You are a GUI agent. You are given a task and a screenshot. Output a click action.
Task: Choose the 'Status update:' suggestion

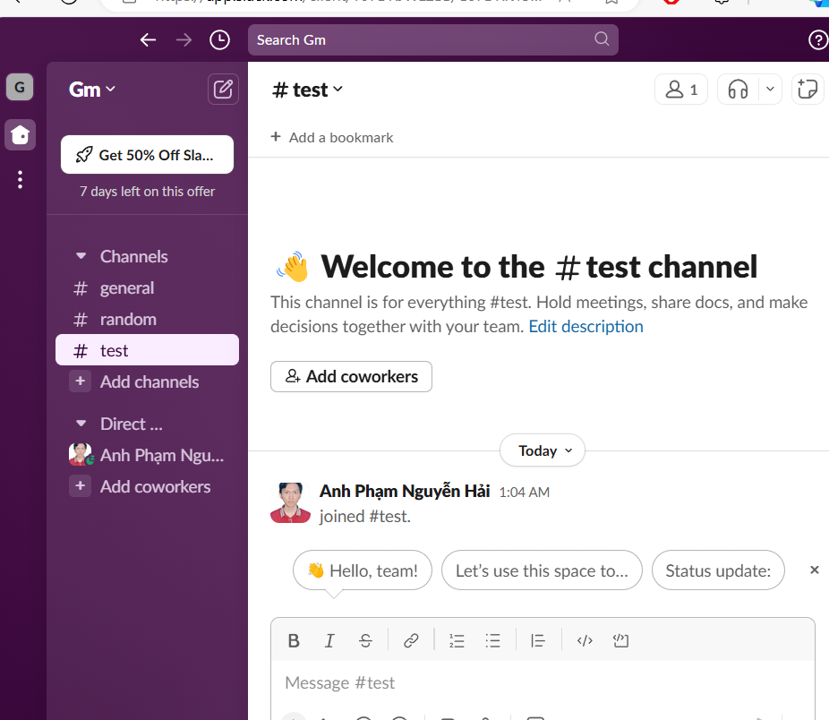pyautogui.click(x=718, y=570)
